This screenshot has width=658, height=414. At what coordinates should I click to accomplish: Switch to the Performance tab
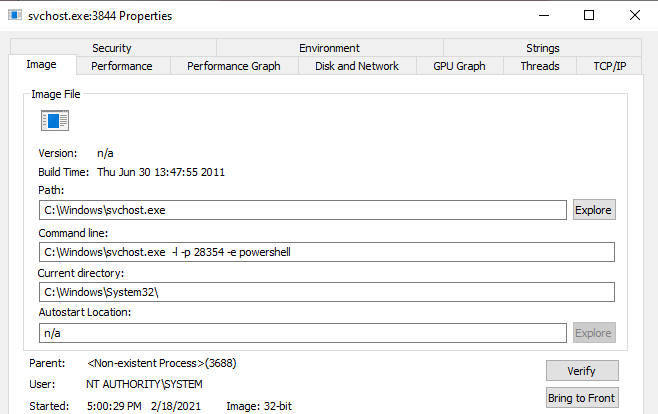pos(121,66)
